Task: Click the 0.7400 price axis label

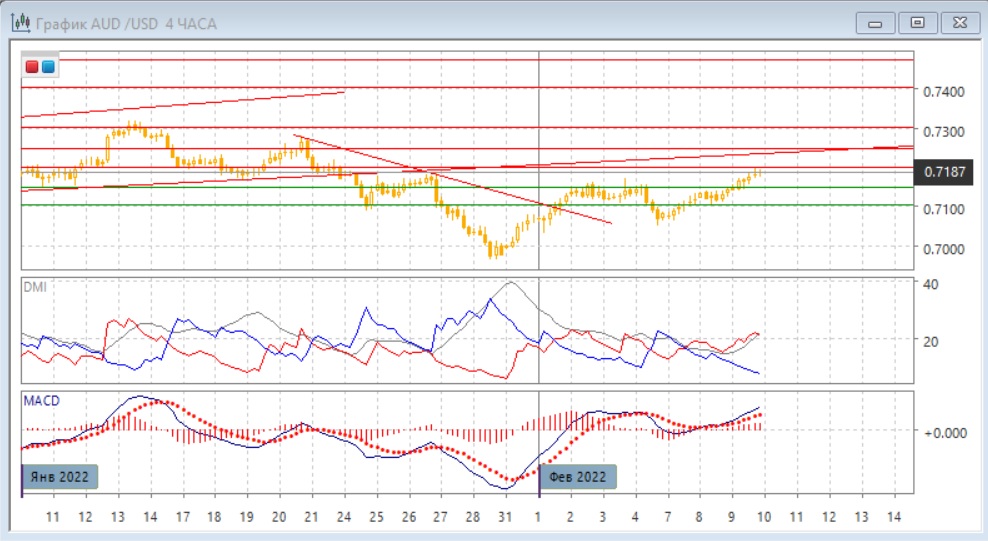Action: pyautogui.click(x=944, y=92)
